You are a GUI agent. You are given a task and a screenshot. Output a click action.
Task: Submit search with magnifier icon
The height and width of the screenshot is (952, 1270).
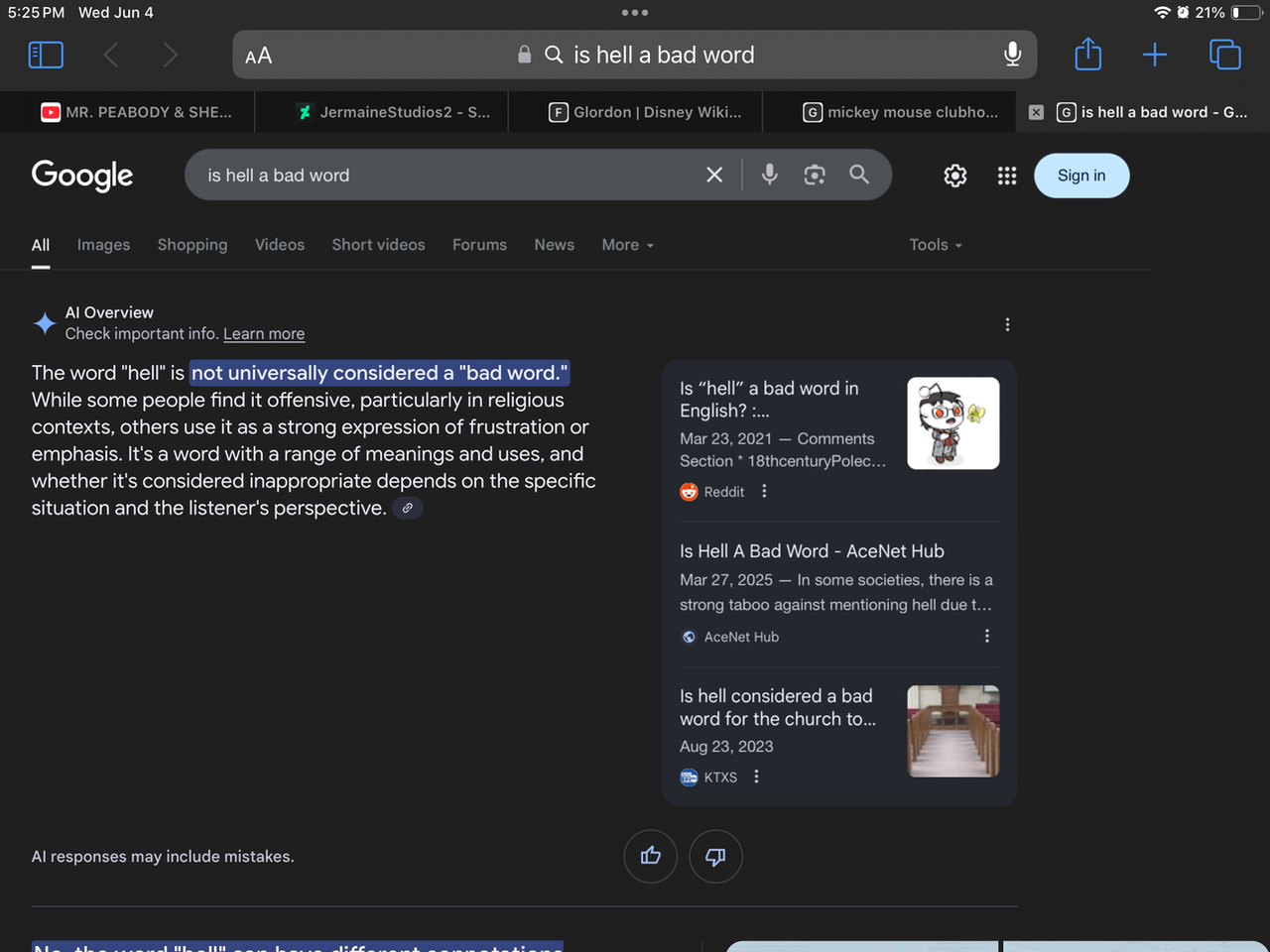[859, 175]
